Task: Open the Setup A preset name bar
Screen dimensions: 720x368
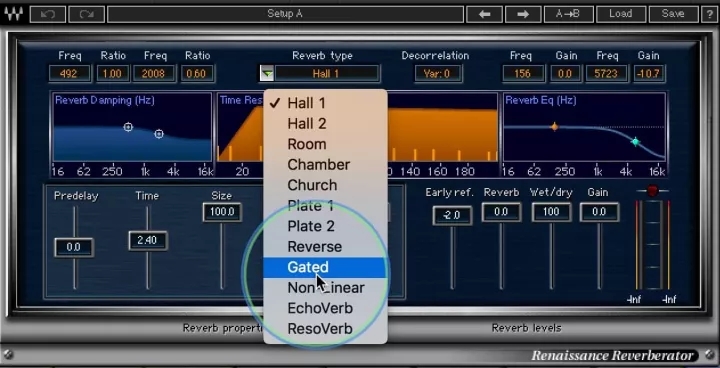Action: point(285,14)
